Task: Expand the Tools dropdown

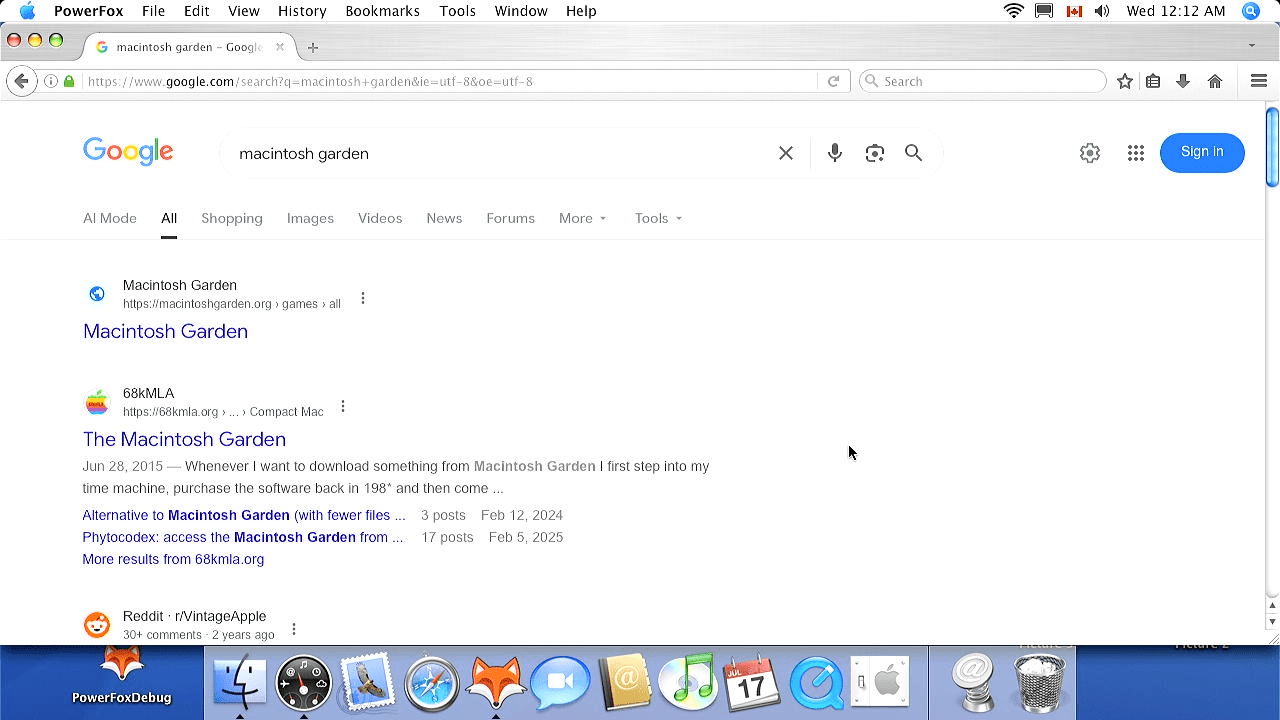Action: coord(658,218)
